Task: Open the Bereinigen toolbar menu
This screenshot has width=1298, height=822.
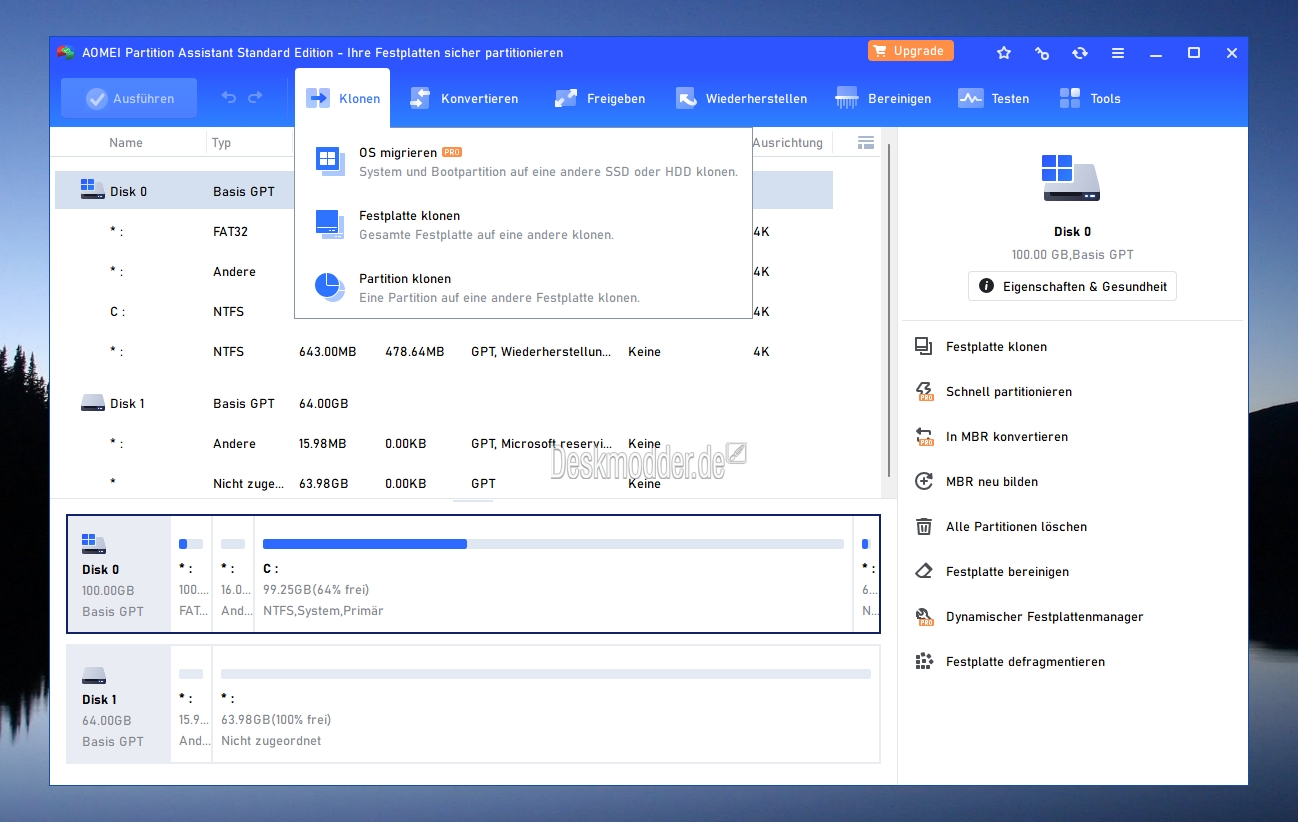Action: coord(884,98)
